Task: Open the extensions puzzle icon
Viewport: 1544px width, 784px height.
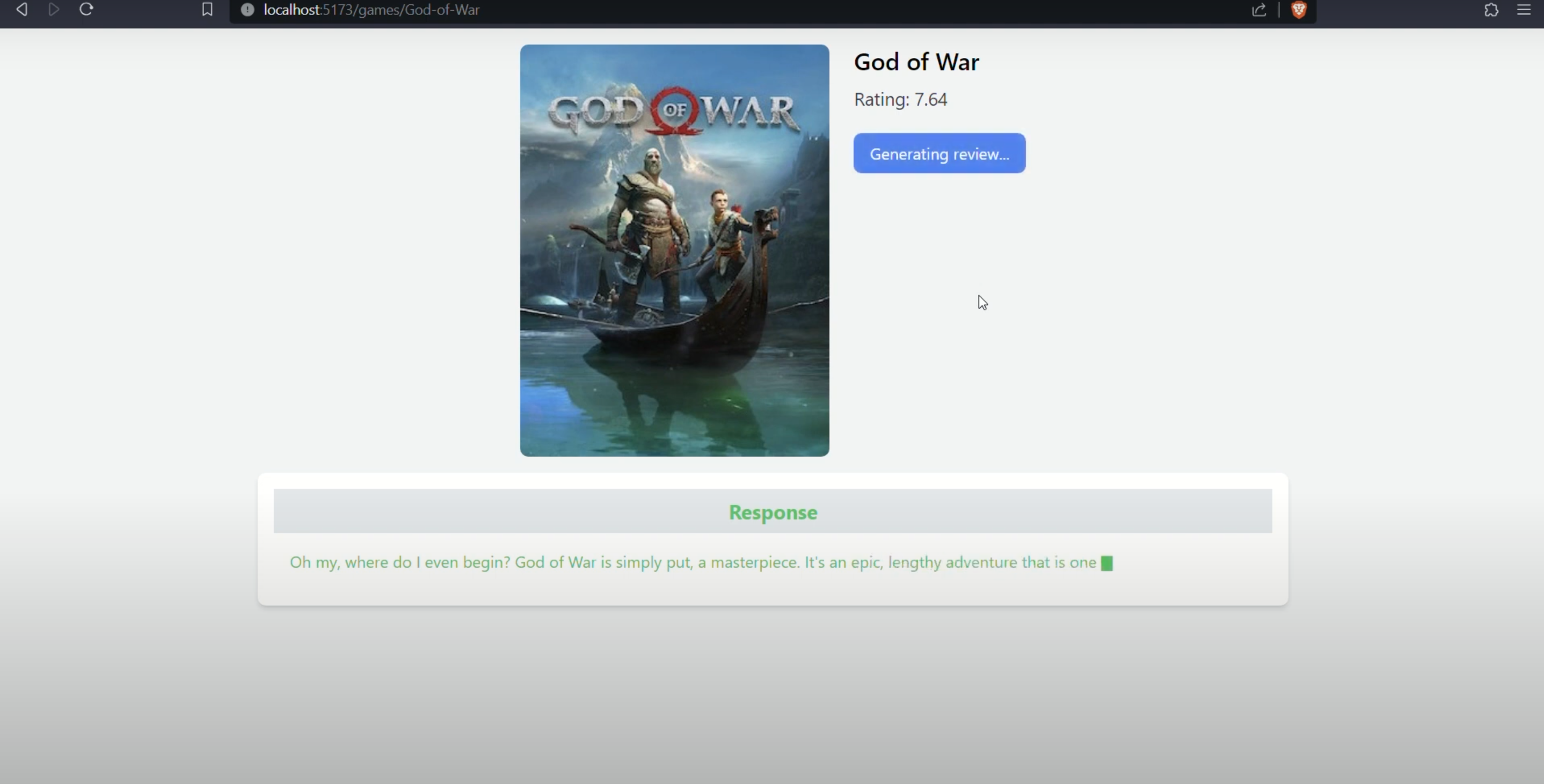Action: click(x=1491, y=10)
